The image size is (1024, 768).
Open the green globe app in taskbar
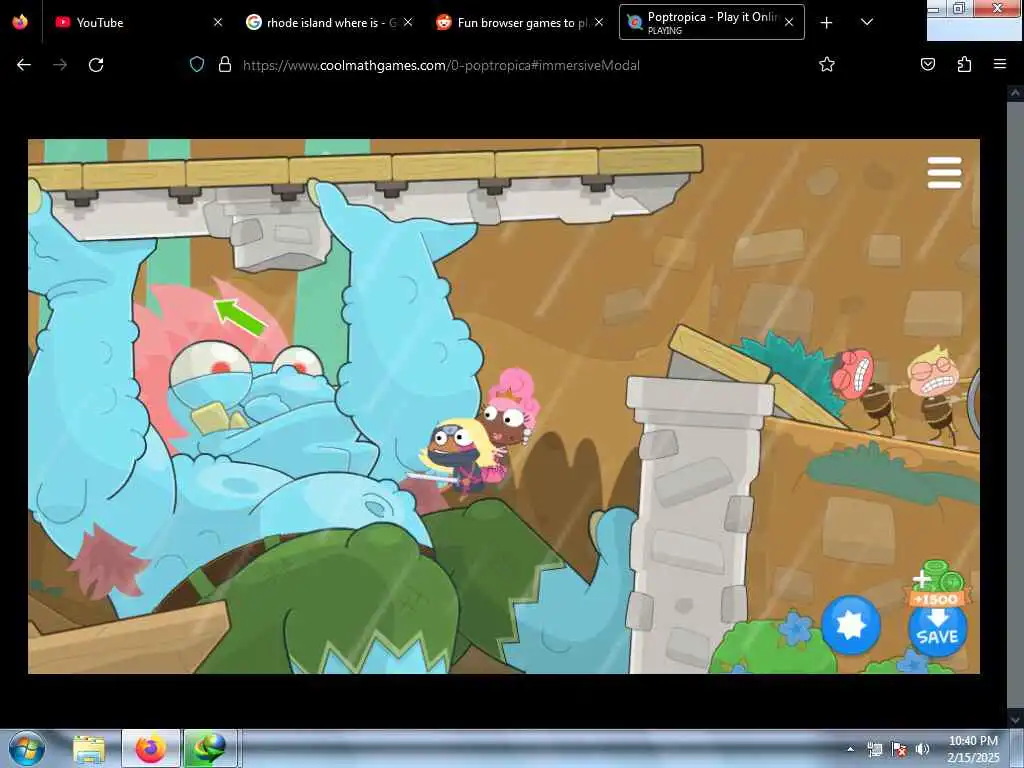pyautogui.click(x=209, y=748)
